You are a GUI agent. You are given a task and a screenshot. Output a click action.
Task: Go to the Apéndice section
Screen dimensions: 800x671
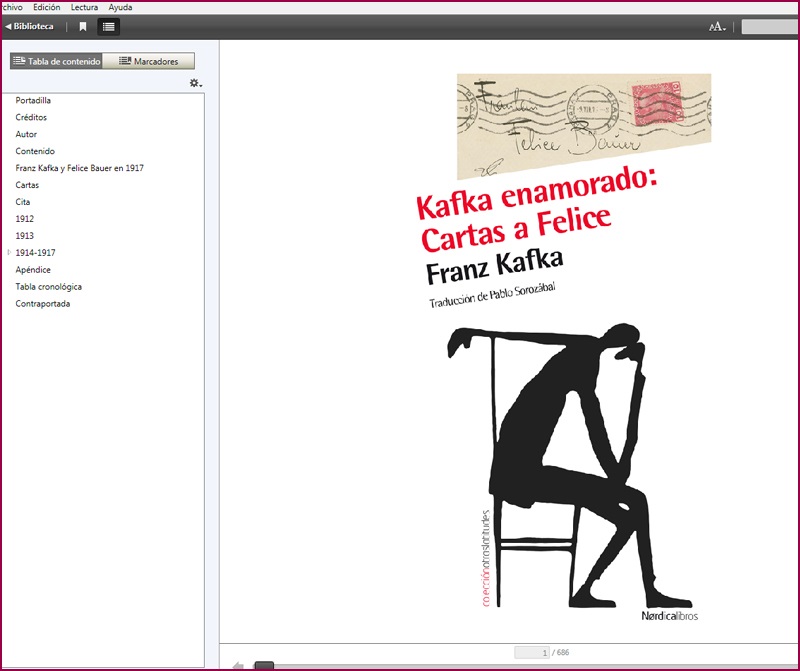[x=33, y=269]
